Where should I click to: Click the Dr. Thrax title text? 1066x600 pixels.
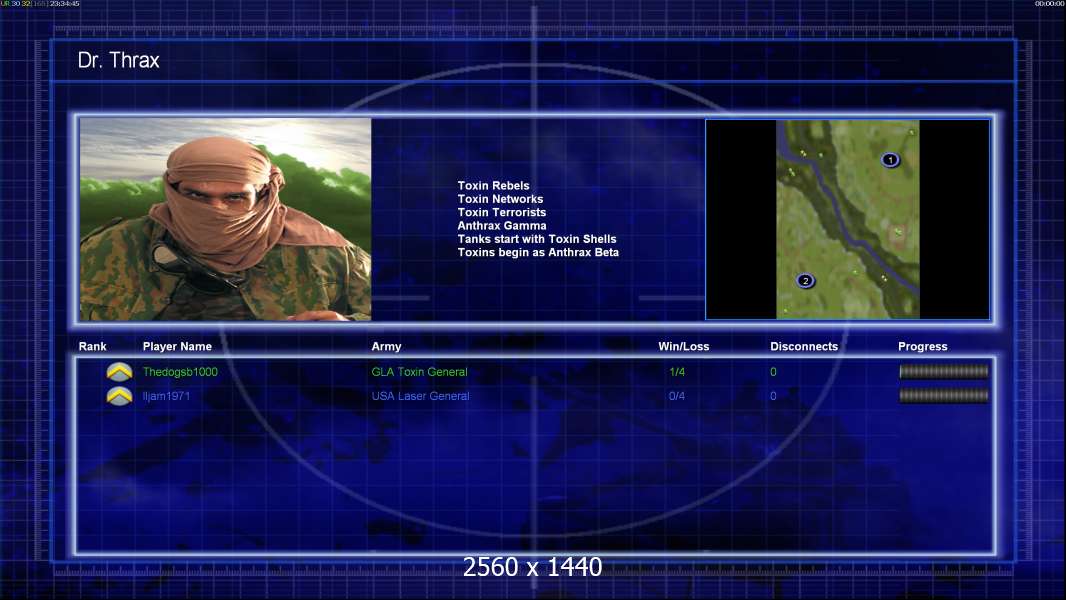pyautogui.click(x=118, y=60)
